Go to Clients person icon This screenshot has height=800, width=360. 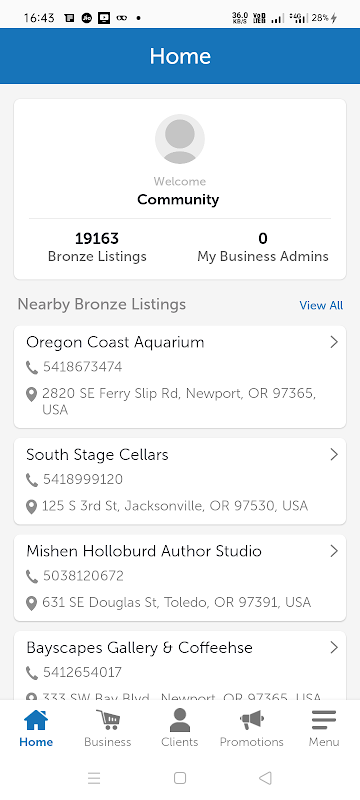pos(179,720)
